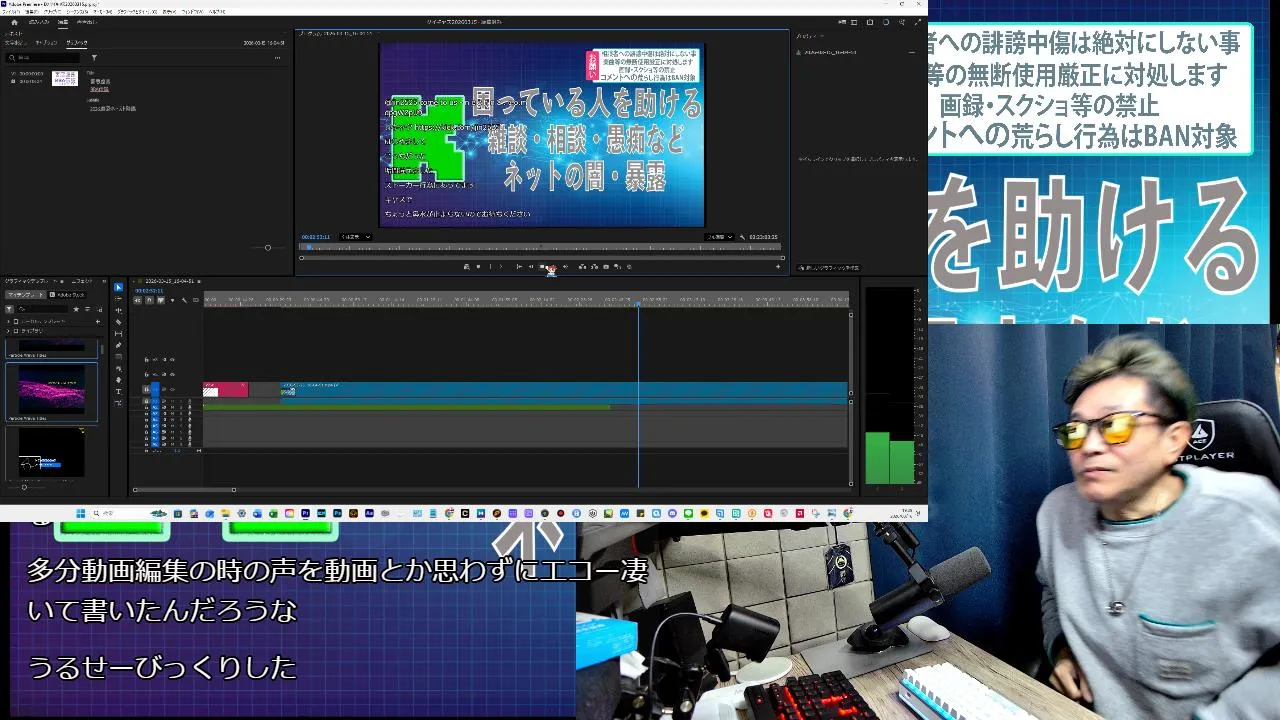Add folder plus next to local templates
Screen dimensions: 1280x720
pyautogui.click(x=98, y=321)
